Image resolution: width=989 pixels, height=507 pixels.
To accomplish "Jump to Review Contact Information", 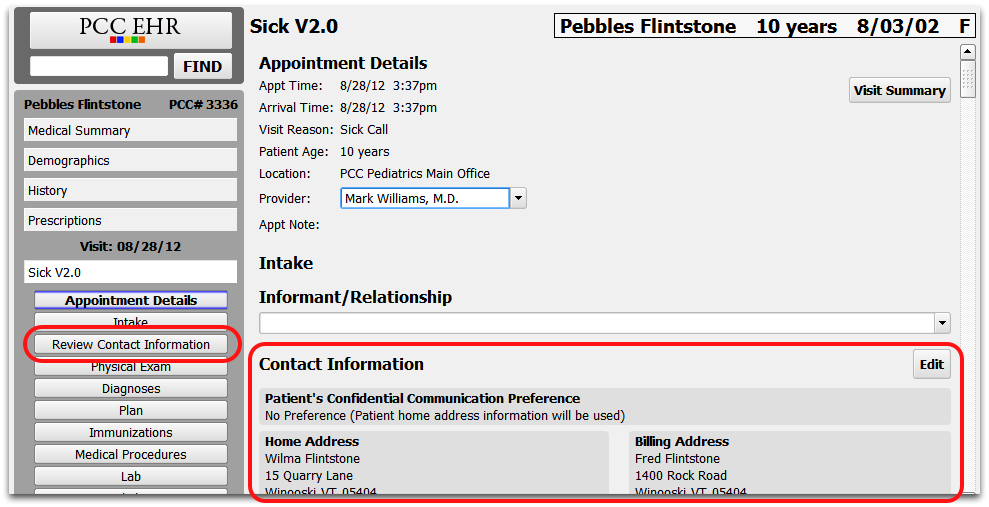I will 131,344.
